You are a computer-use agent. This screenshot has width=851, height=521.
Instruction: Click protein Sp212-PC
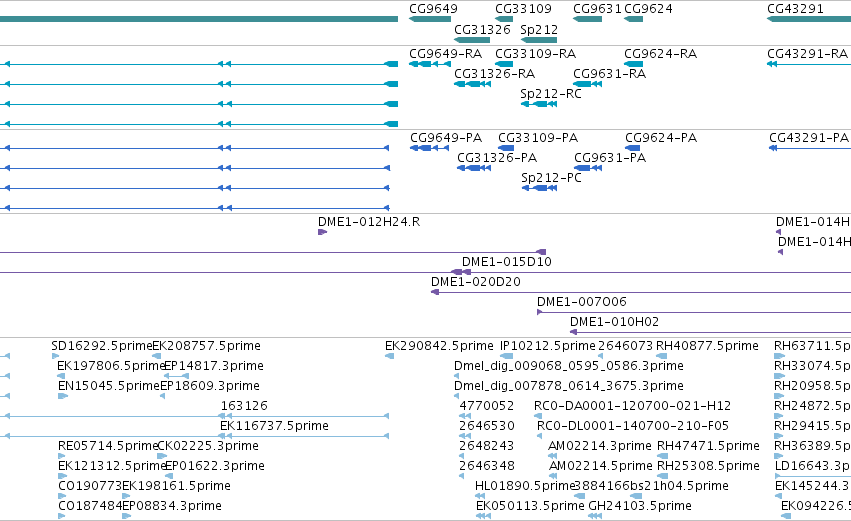[x=551, y=178]
